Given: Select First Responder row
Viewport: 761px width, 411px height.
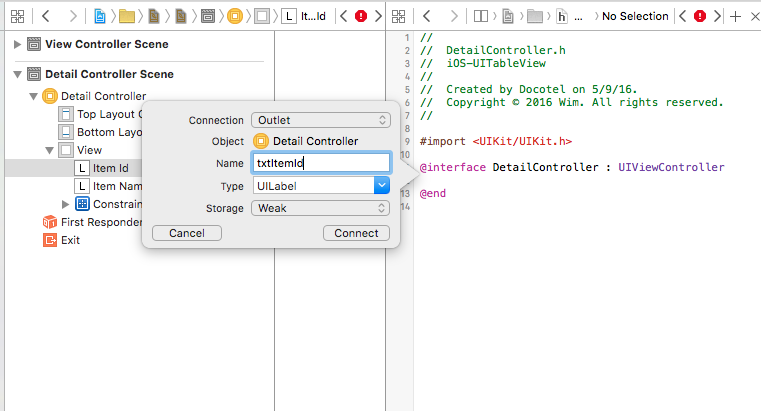Looking at the screenshot, I should [92, 222].
